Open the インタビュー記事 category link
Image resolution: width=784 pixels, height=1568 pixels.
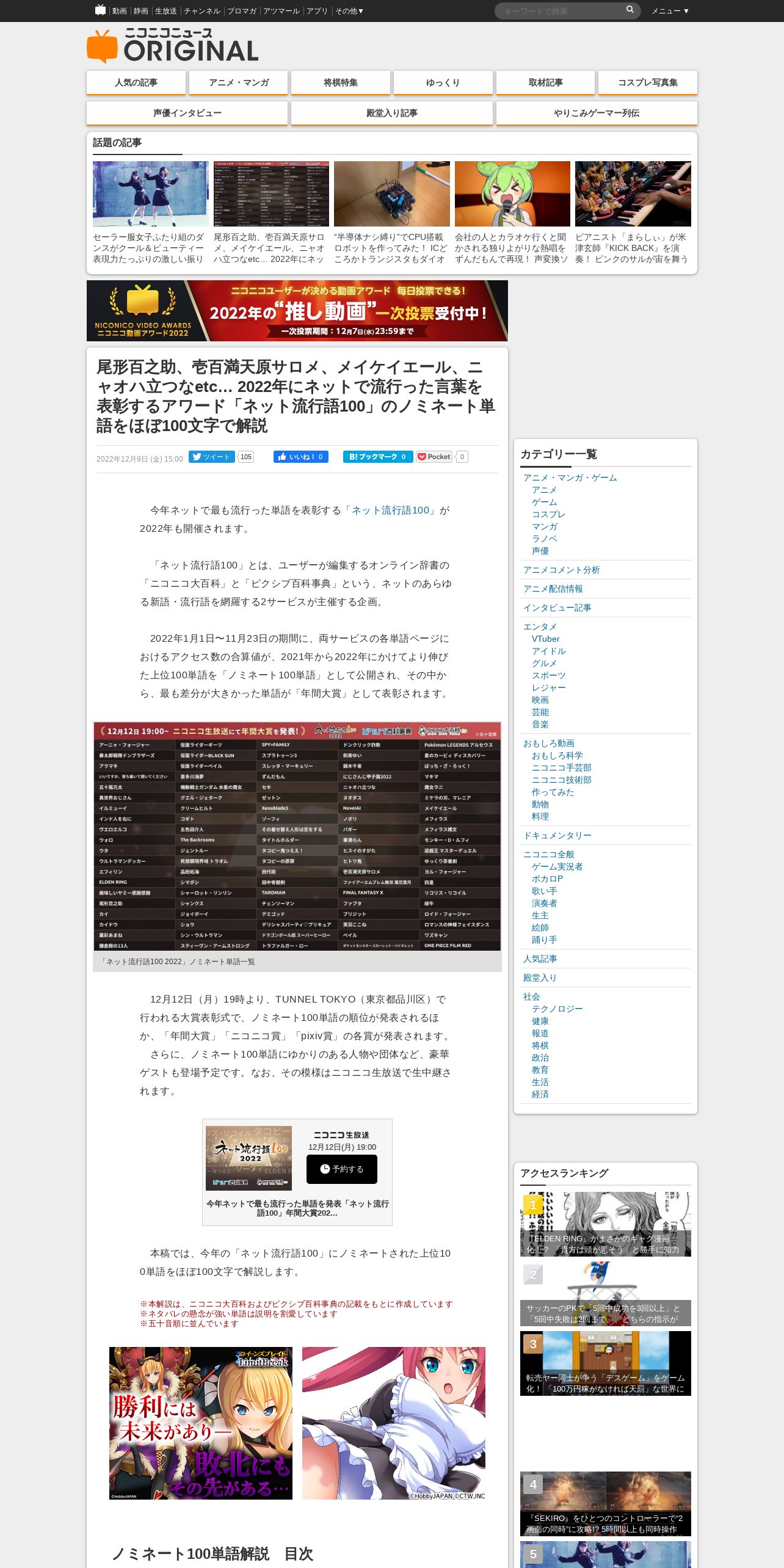(x=557, y=608)
